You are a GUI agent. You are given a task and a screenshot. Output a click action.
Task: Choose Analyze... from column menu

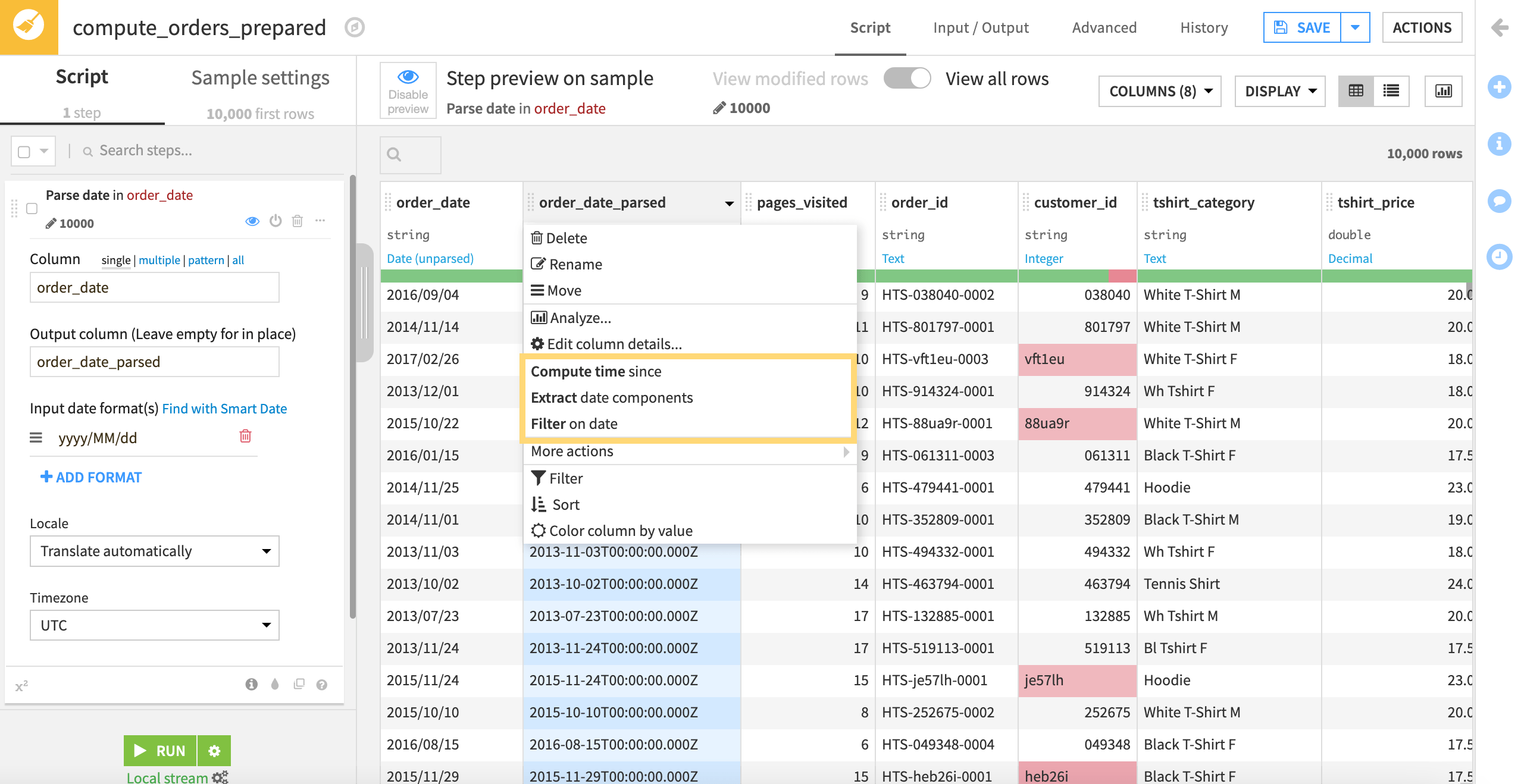[x=689, y=318]
